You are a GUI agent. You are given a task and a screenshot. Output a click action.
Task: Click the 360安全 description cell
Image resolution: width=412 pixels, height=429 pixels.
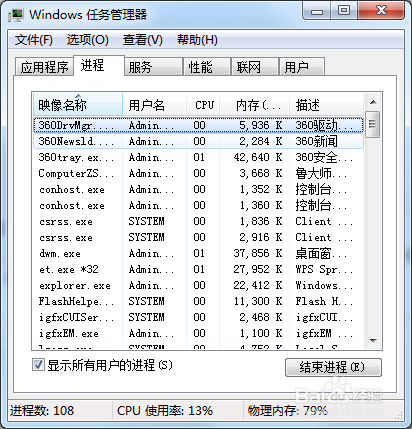pyautogui.click(x=324, y=157)
